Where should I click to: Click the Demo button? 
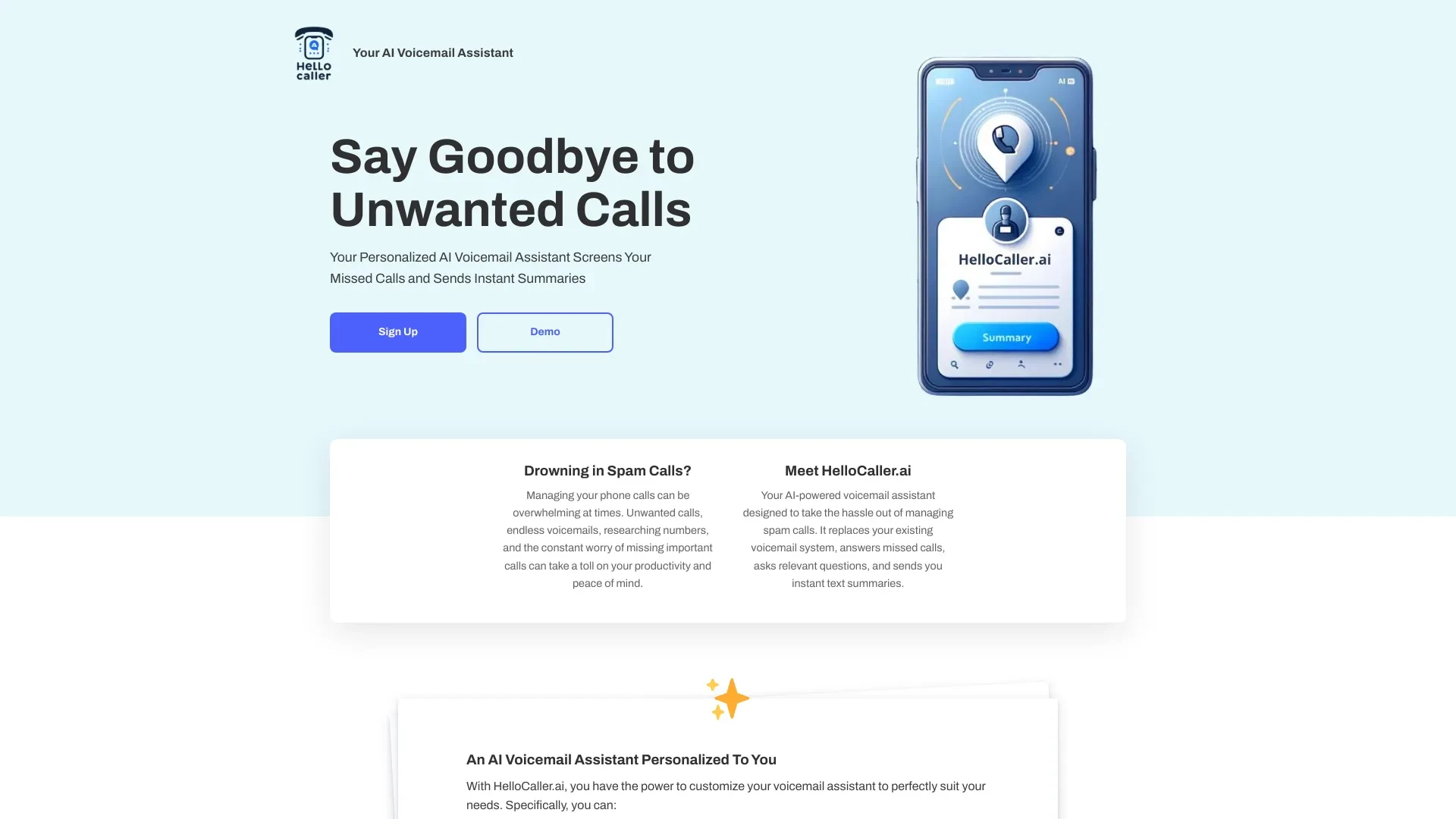[x=545, y=332]
